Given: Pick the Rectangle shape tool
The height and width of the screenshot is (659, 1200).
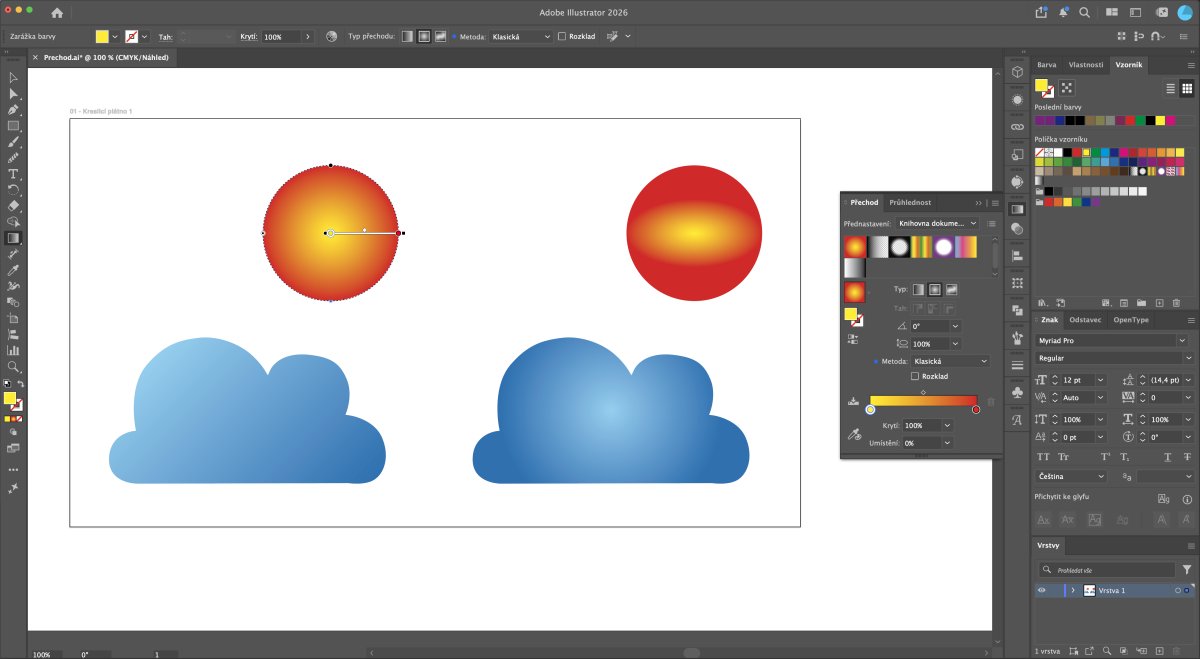Looking at the screenshot, I should click(13, 126).
